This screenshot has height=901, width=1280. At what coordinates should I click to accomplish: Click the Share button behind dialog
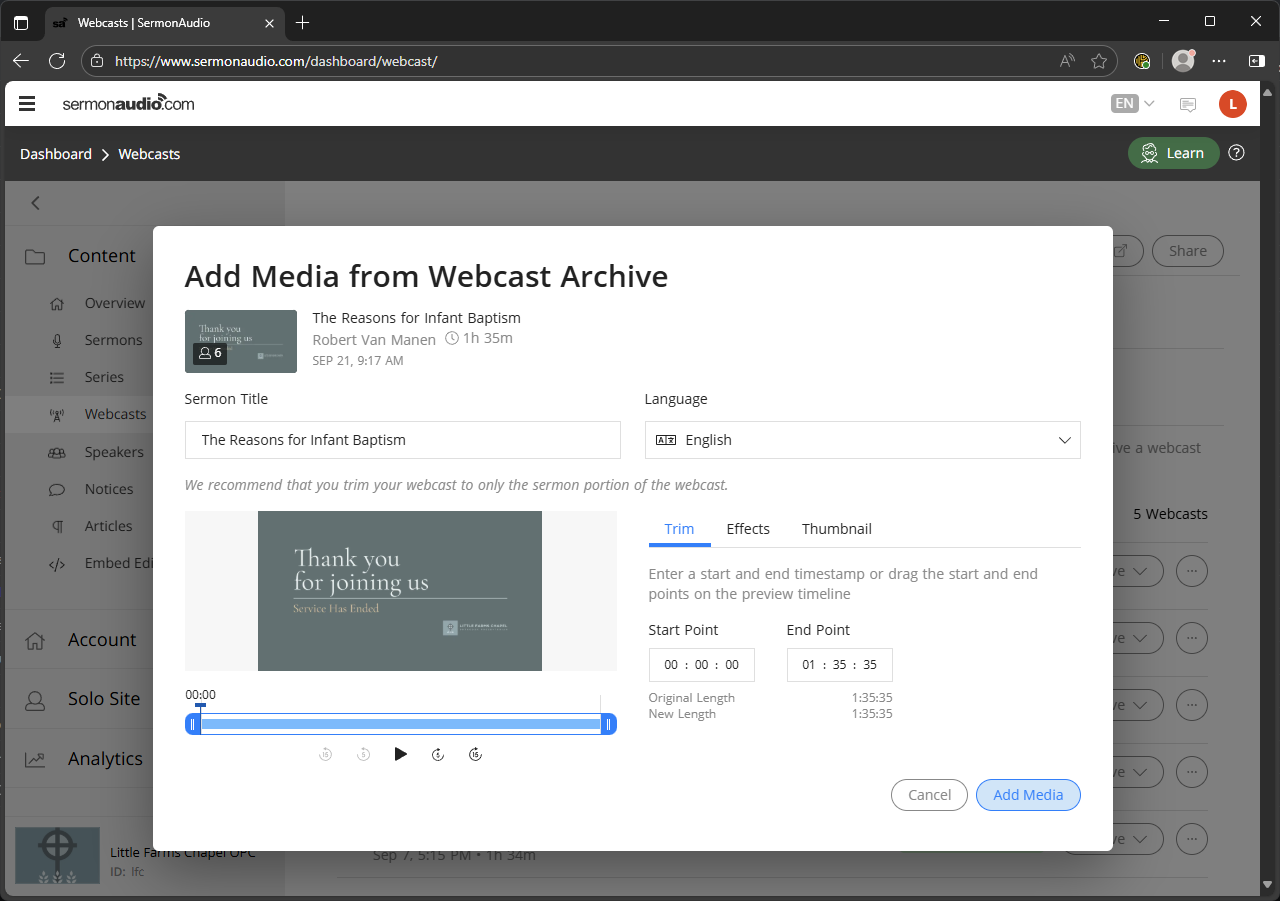[x=1187, y=251]
